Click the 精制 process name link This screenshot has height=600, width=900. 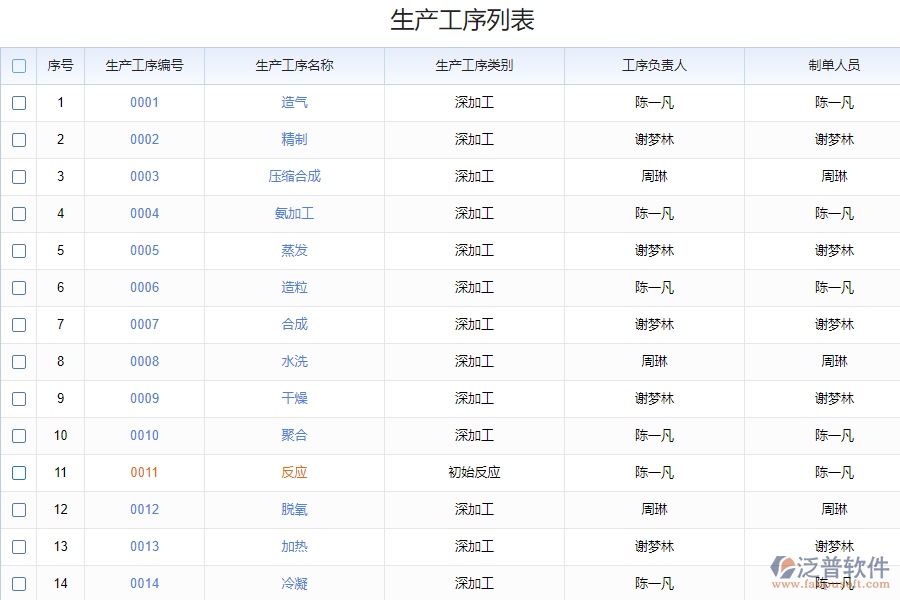[294, 139]
